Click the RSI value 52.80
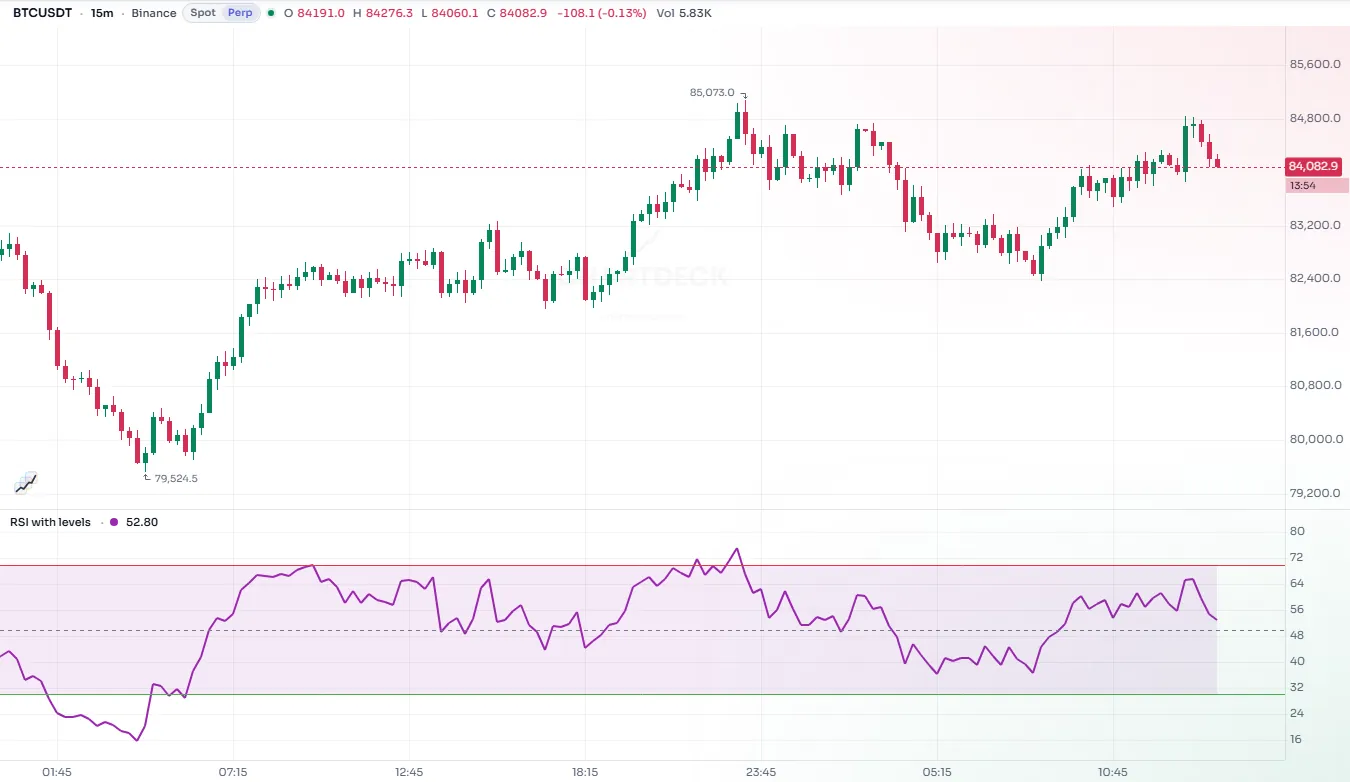The image size is (1350, 782). point(142,522)
